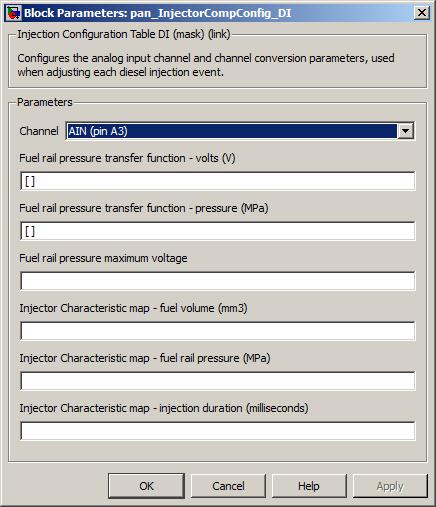Click the fuel rail pressure maximum voltage field
436x507 pixels.
(218, 281)
